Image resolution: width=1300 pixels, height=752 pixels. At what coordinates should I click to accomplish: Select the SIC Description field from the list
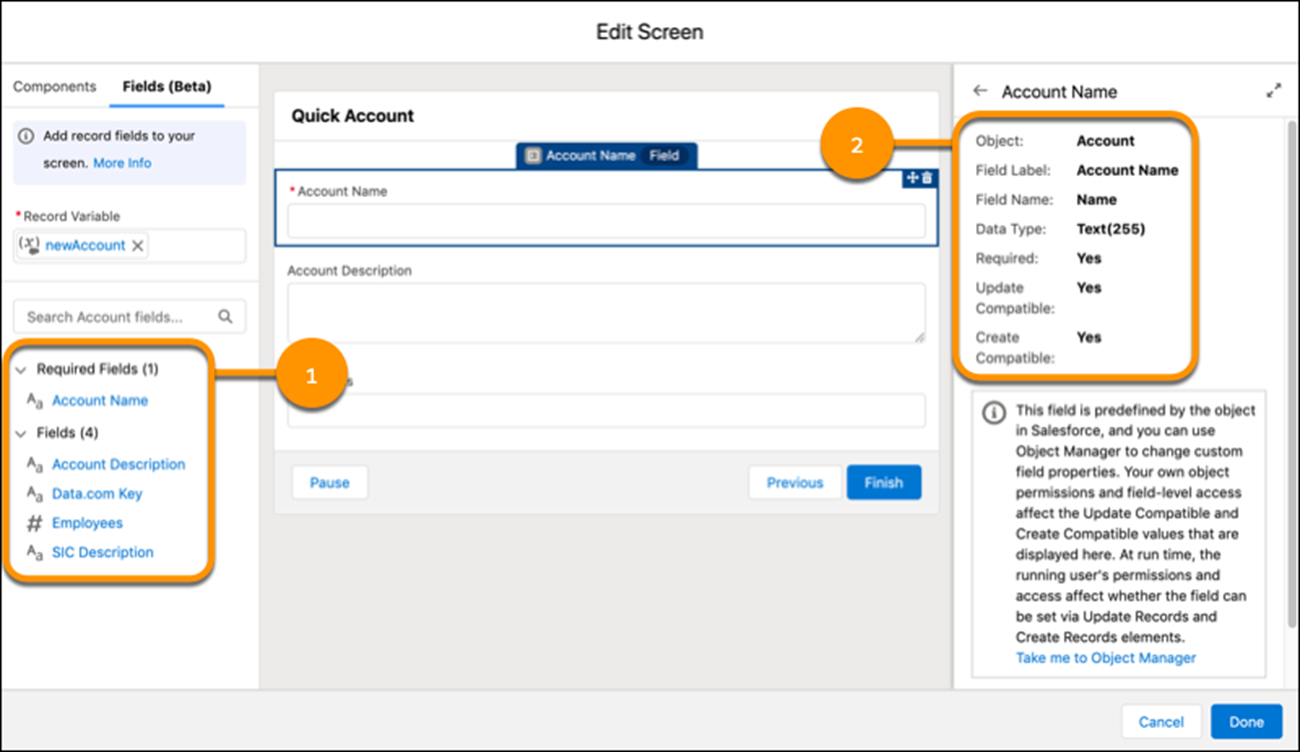coord(102,551)
